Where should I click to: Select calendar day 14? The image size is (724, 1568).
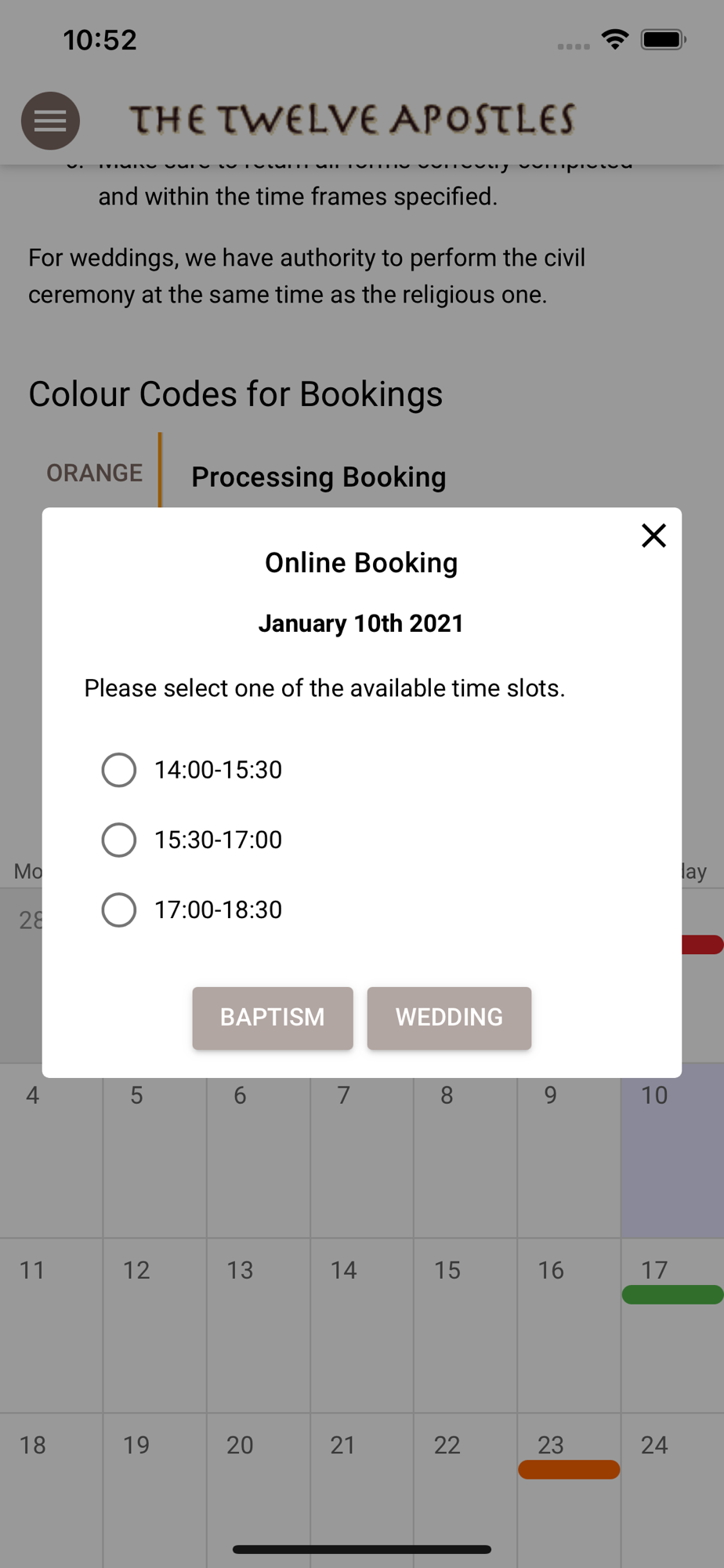[x=361, y=1325]
